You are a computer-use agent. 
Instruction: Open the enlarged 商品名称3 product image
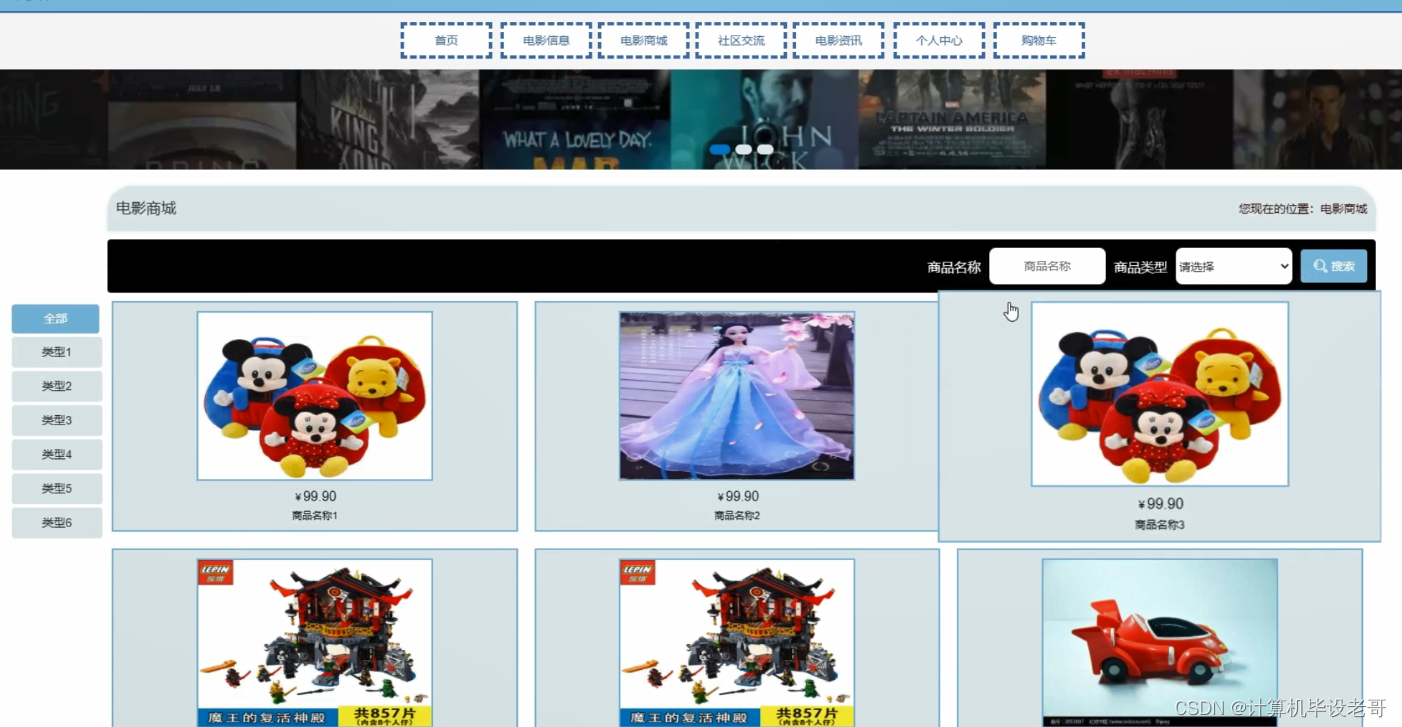coord(1160,394)
